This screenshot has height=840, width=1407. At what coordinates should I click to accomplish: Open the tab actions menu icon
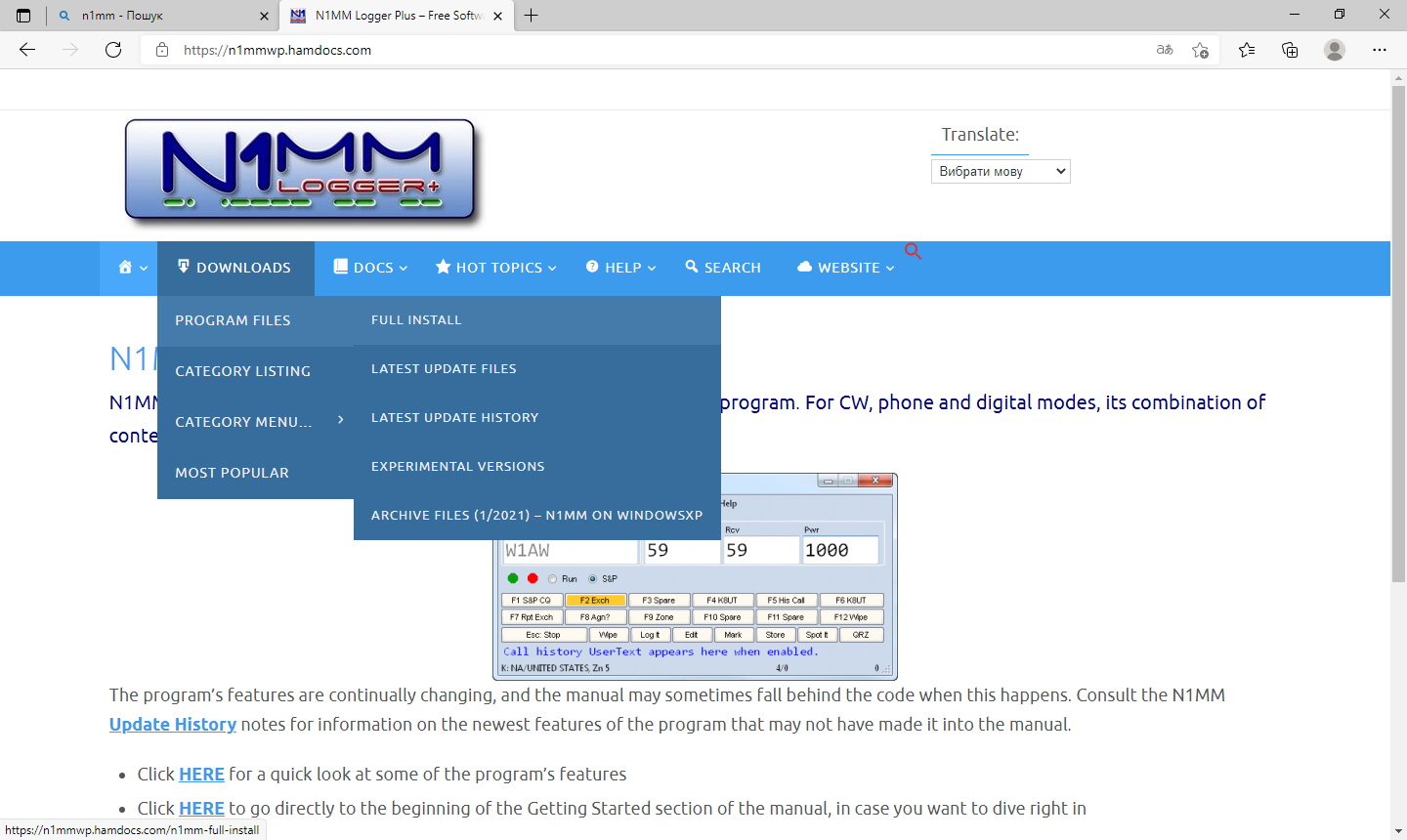pos(23,16)
